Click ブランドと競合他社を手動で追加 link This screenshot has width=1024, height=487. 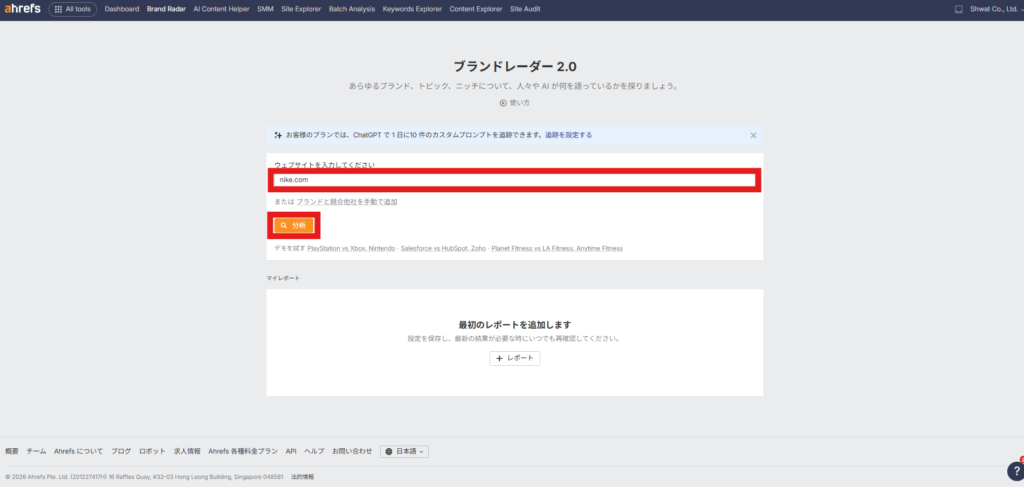point(347,202)
